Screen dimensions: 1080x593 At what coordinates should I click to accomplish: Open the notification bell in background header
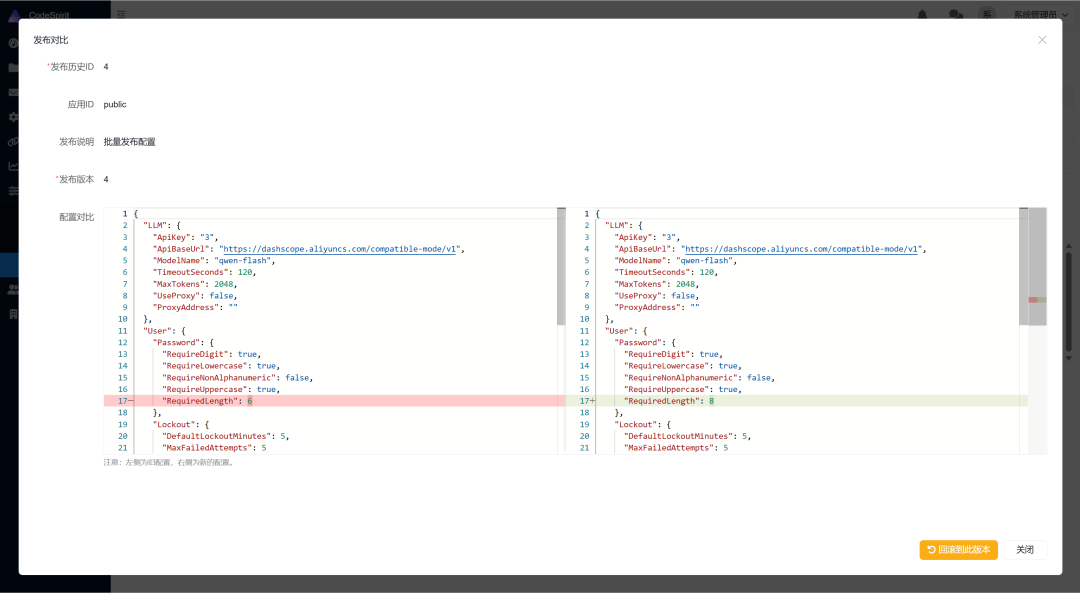[x=922, y=14]
